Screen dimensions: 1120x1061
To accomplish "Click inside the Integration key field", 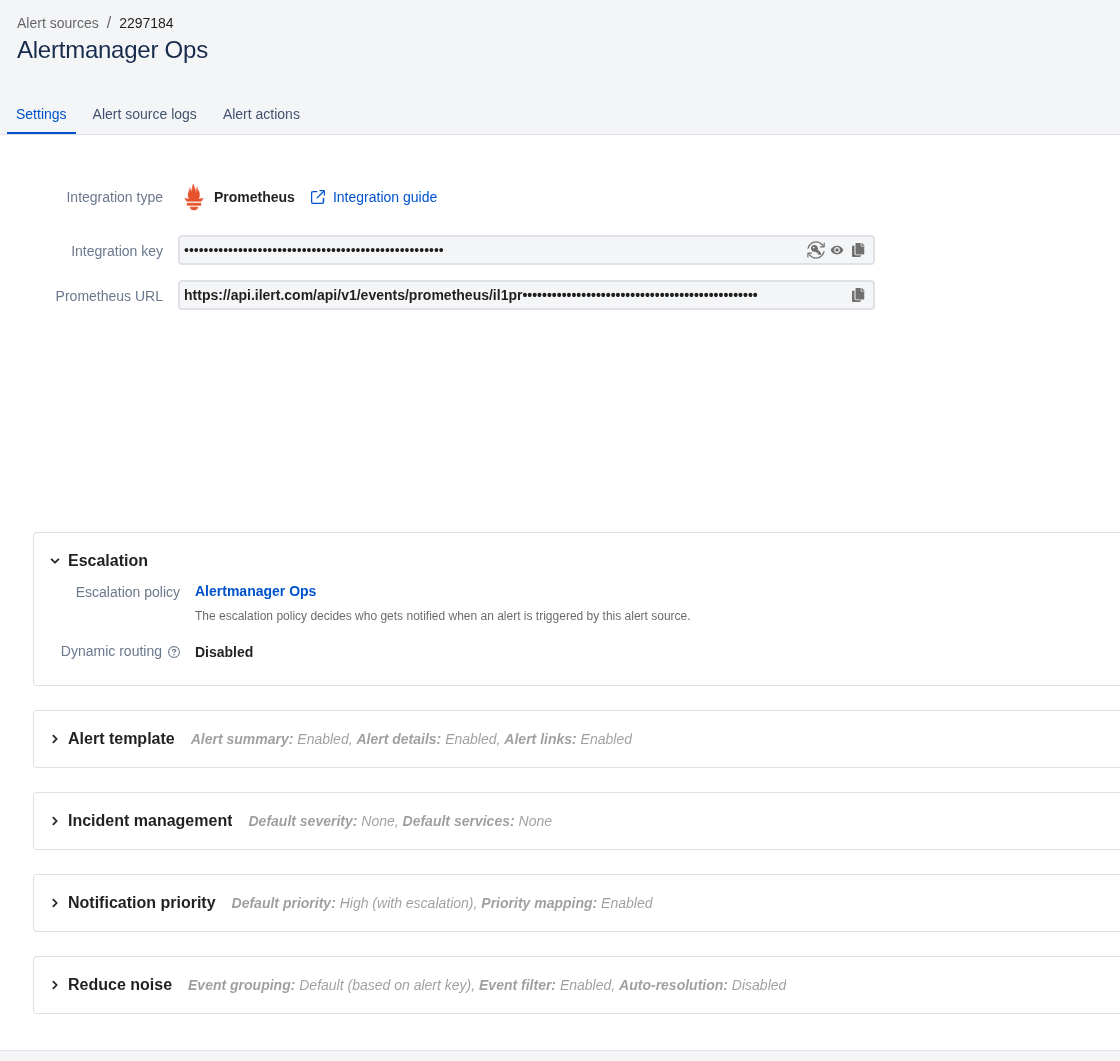I will 490,250.
